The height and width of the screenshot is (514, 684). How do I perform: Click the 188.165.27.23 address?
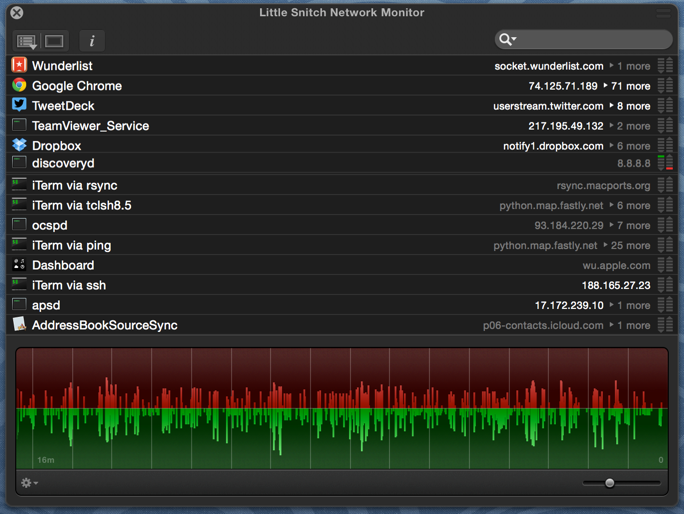[x=616, y=285]
